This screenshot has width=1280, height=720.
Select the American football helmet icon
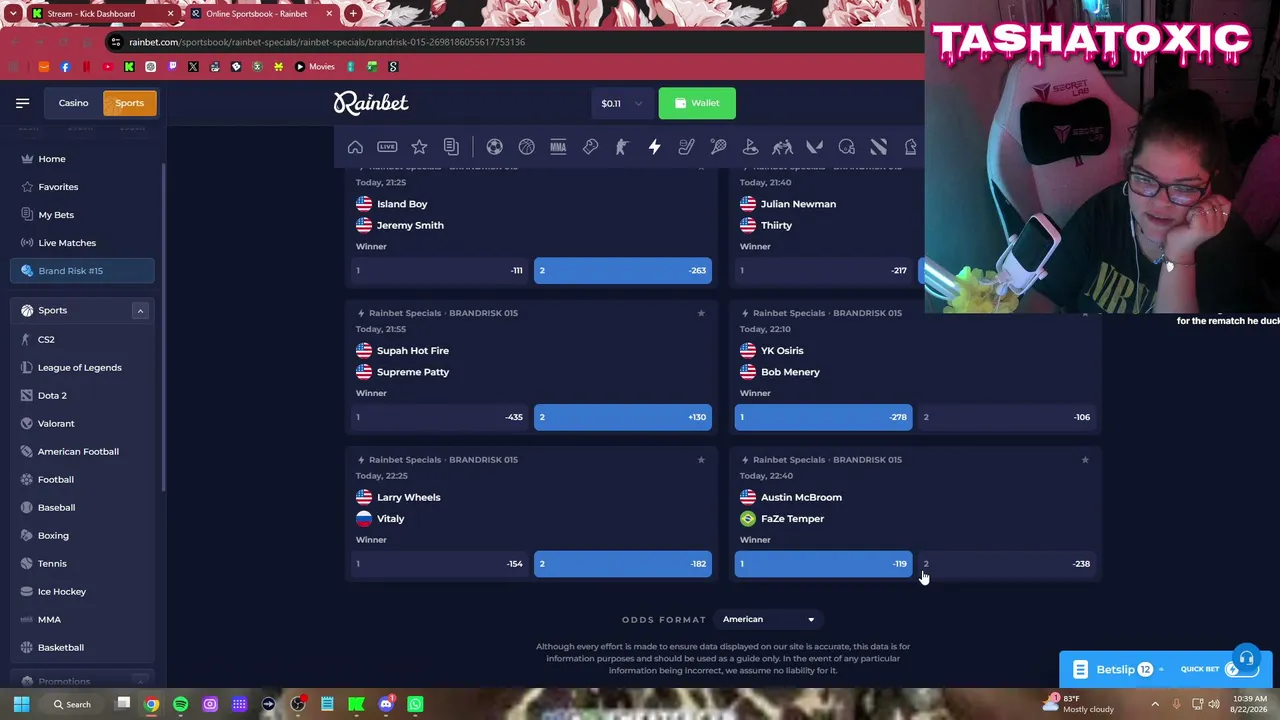coord(846,147)
